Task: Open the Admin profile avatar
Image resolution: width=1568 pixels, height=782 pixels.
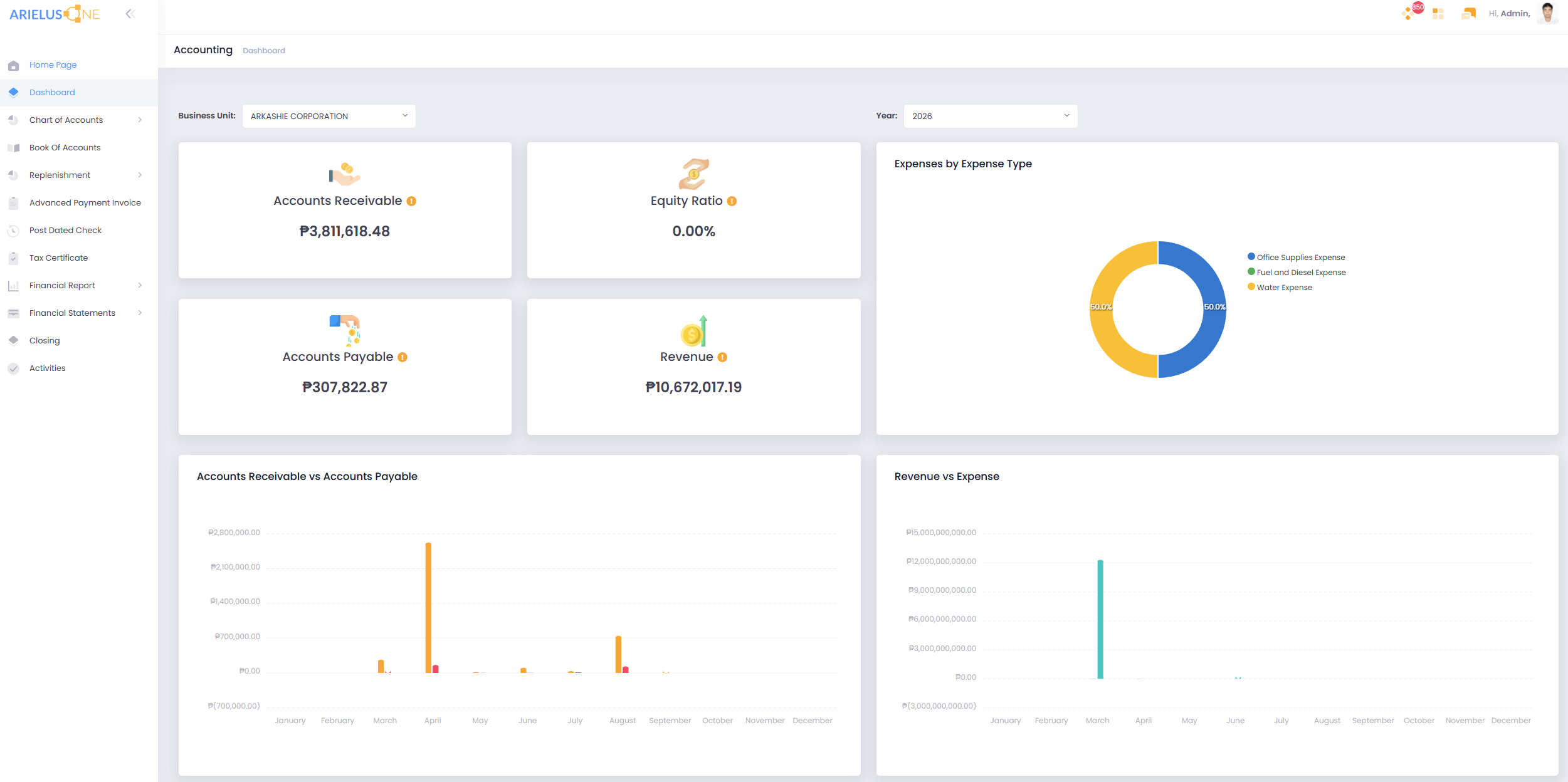Action: [1547, 13]
